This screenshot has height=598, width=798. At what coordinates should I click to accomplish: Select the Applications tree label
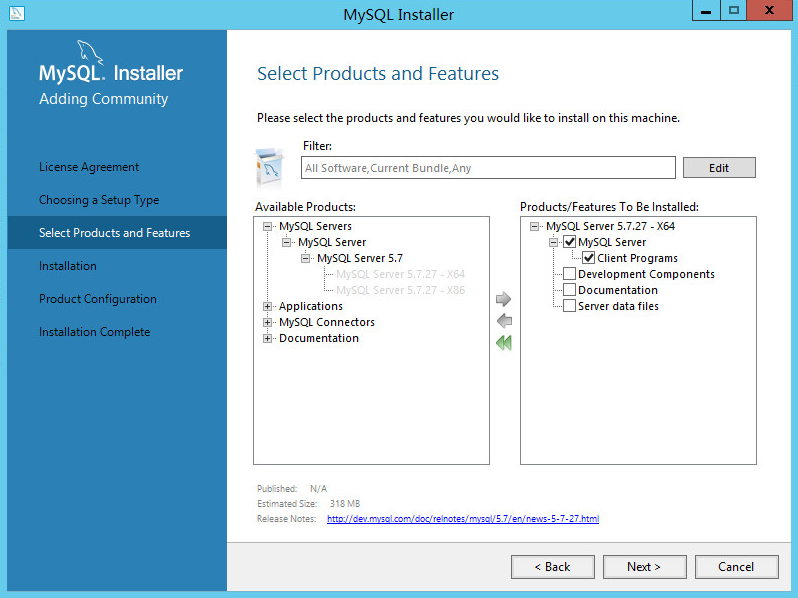click(x=310, y=306)
